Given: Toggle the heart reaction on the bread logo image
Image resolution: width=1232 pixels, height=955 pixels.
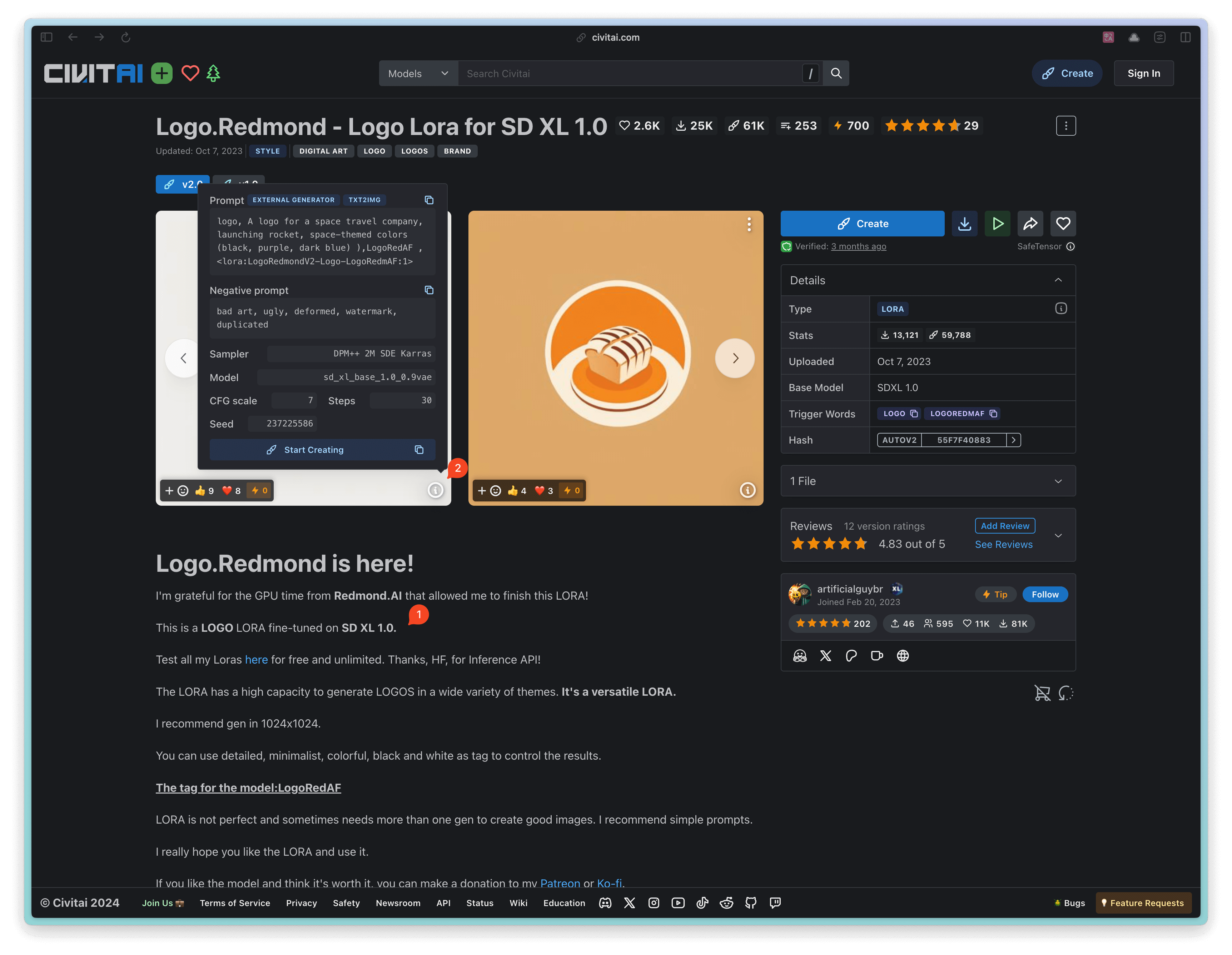Looking at the screenshot, I should click(539, 490).
